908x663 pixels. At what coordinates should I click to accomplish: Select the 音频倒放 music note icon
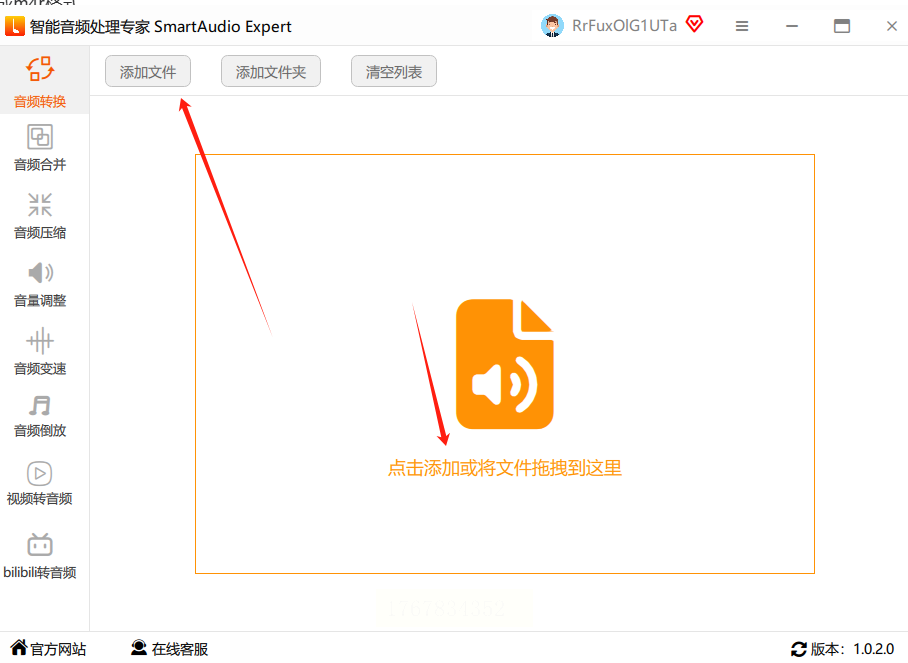(40, 405)
